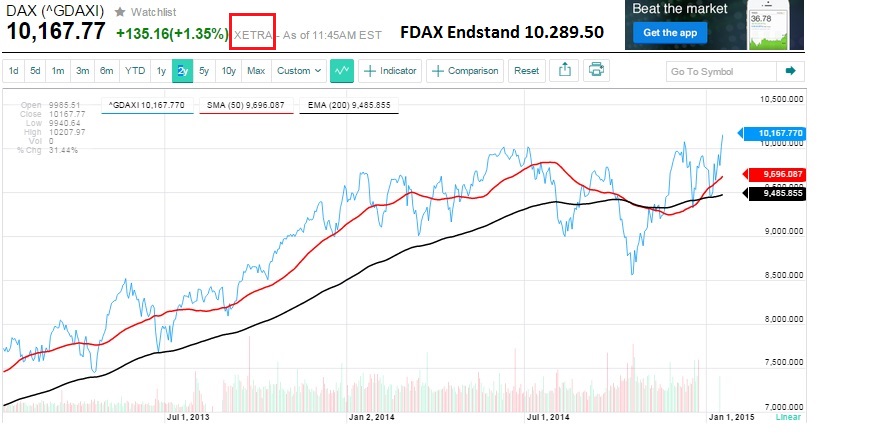The image size is (887, 437).
Task: Select the Max time range
Action: pyautogui.click(x=256, y=71)
